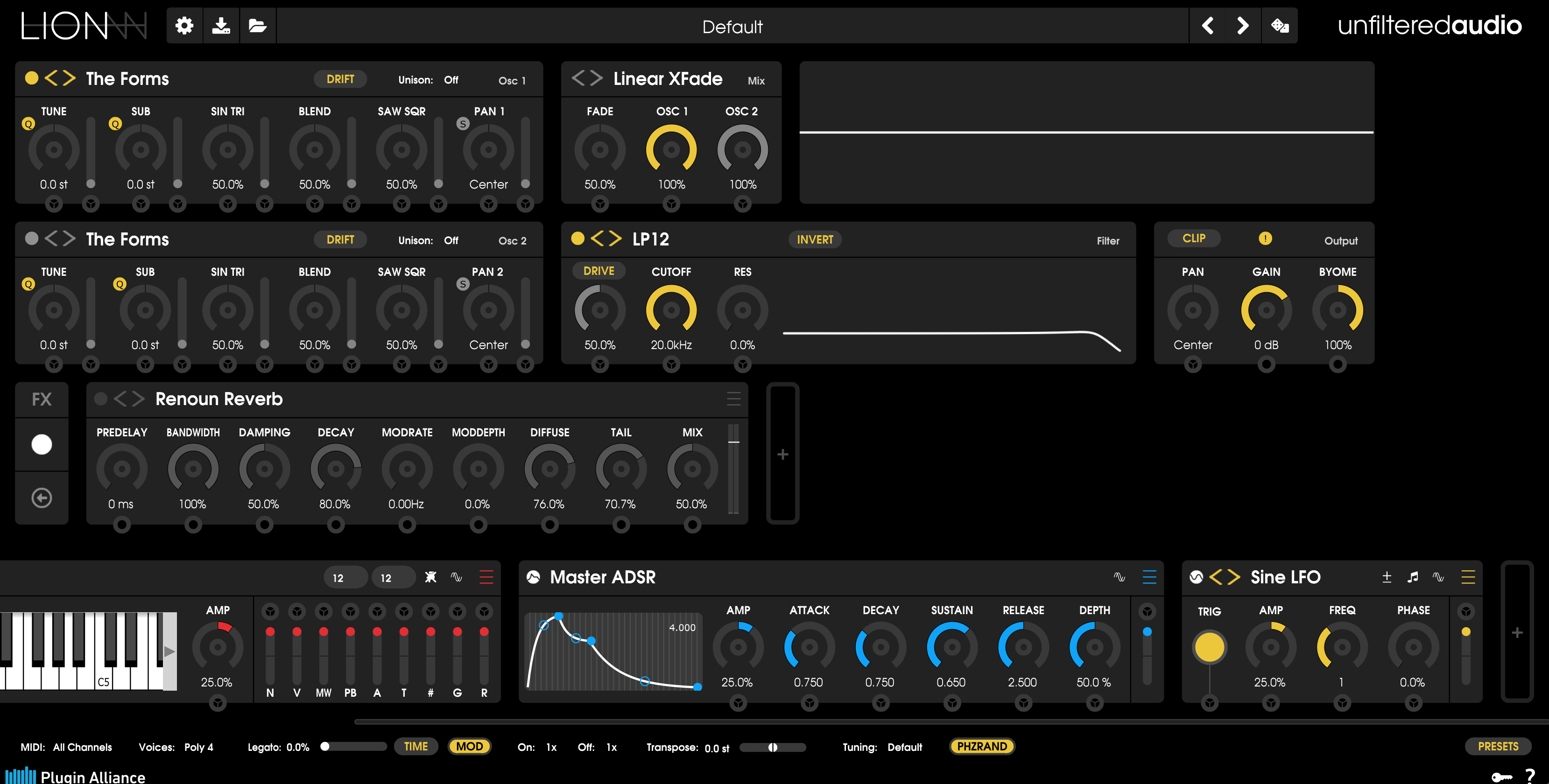The height and width of the screenshot is (784, 1549).
Task: Adjust the Legato slider
Action: pos(353,747)
